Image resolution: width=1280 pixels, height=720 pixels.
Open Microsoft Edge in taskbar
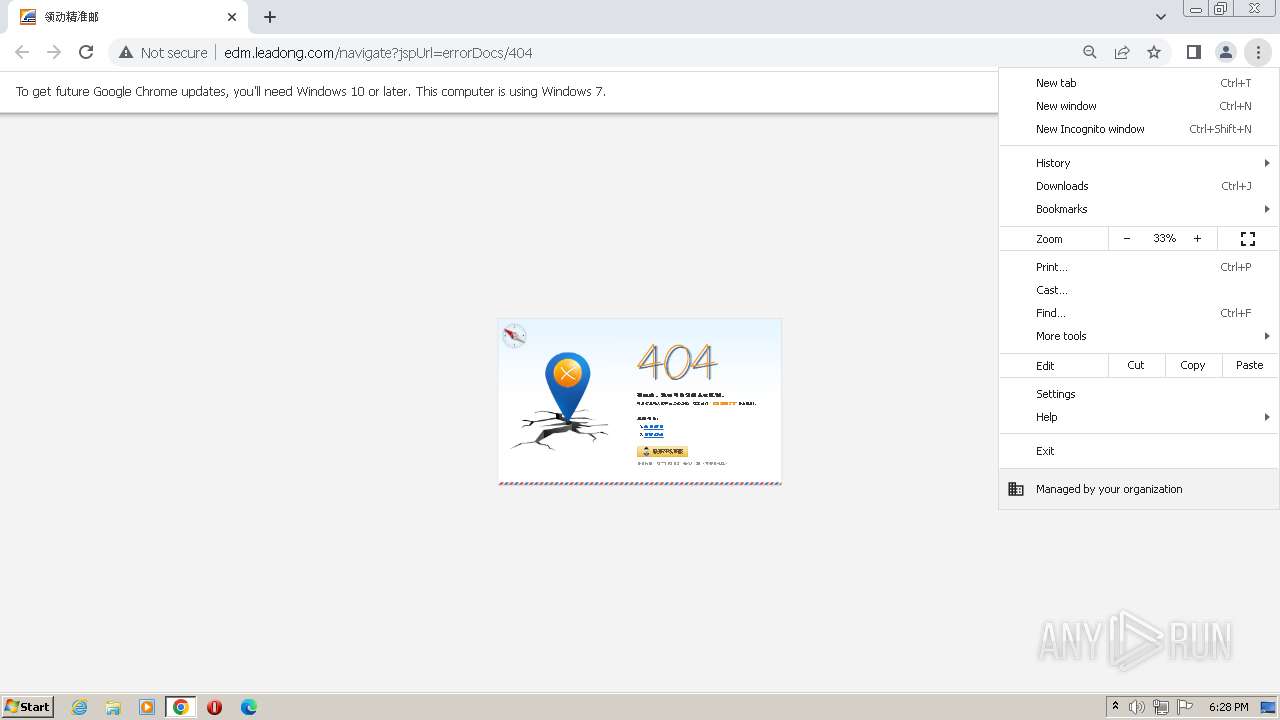pos(249,707)
